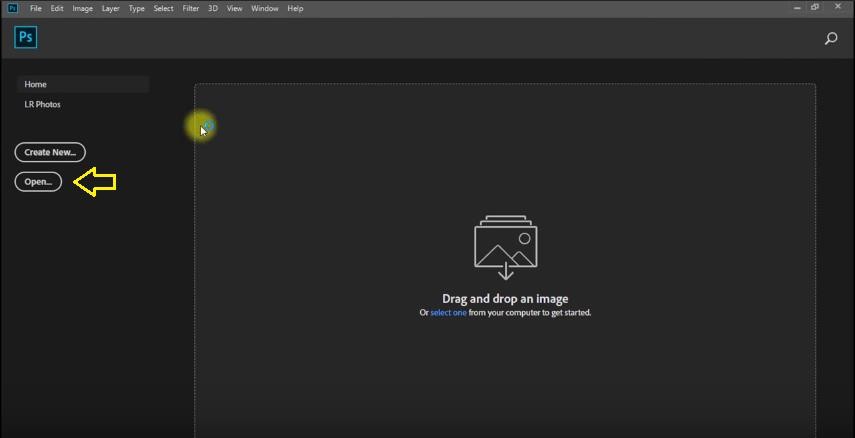This screenshot has height=438, width=855.
Task: Click the drag-and-drop image stack icon
Action: [x=505, y=248]
